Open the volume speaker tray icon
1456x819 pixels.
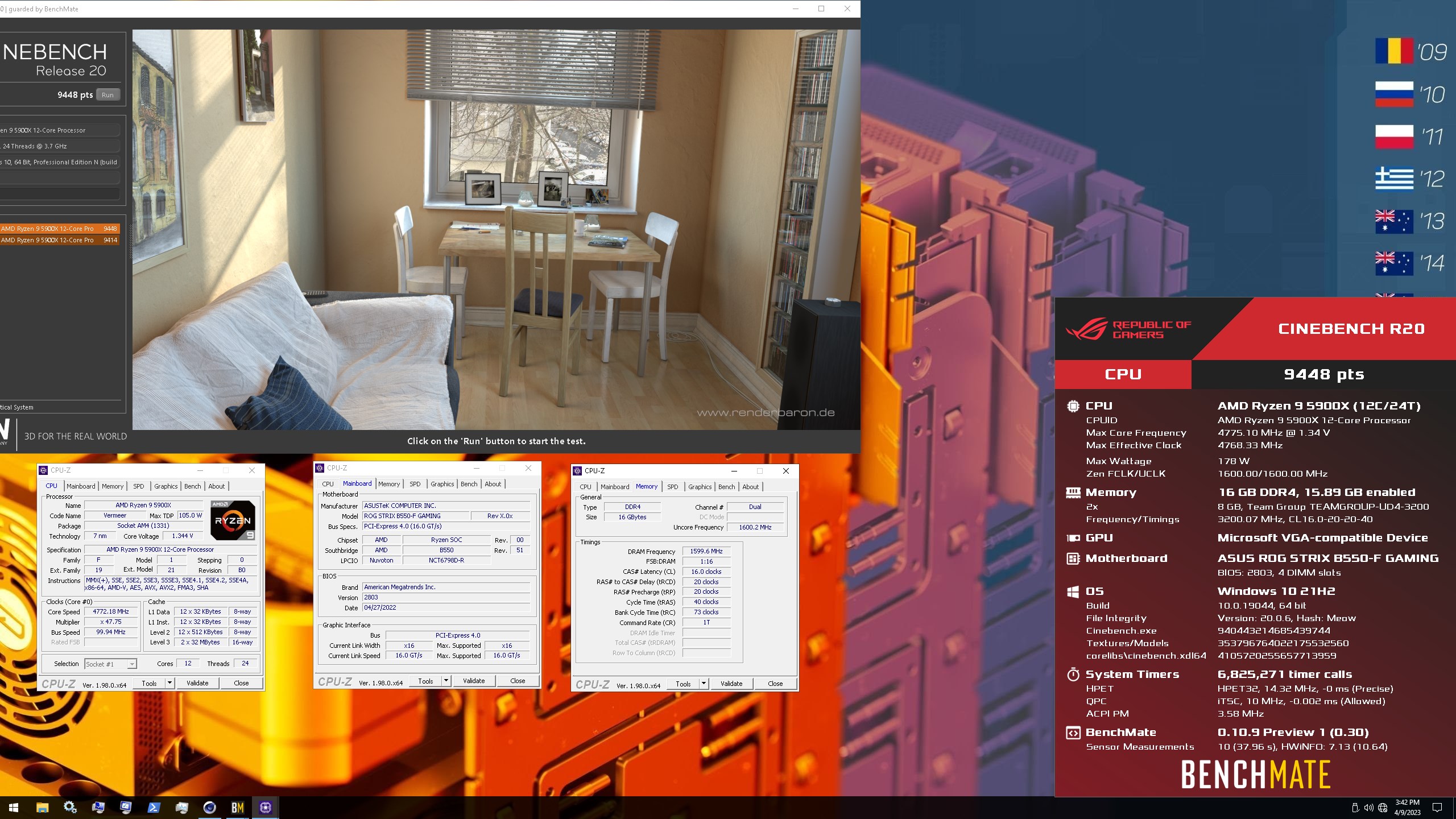1369,808
